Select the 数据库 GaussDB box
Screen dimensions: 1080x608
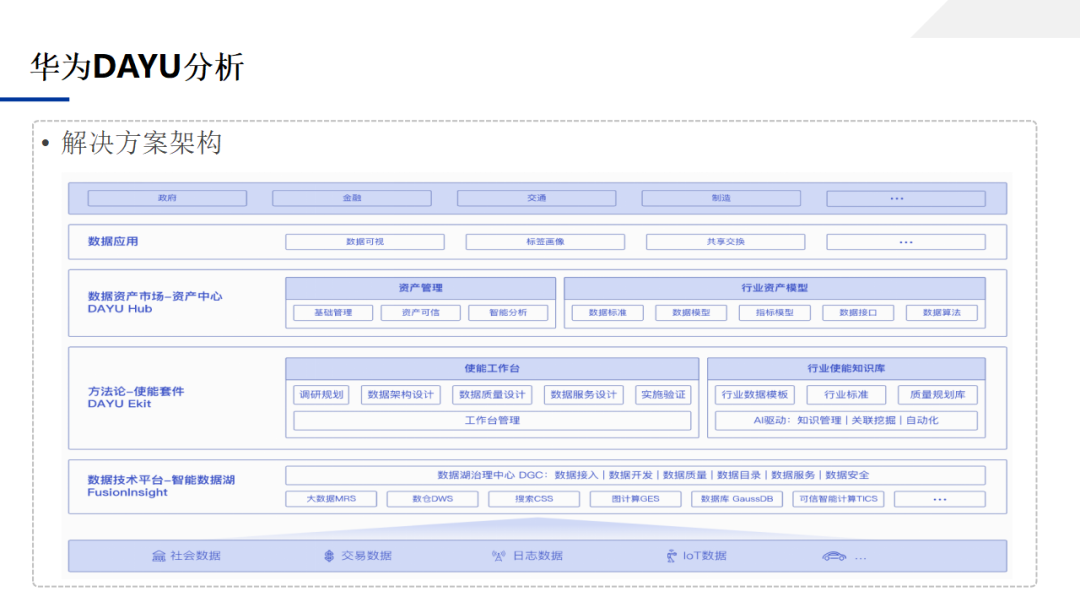point(737,499)
